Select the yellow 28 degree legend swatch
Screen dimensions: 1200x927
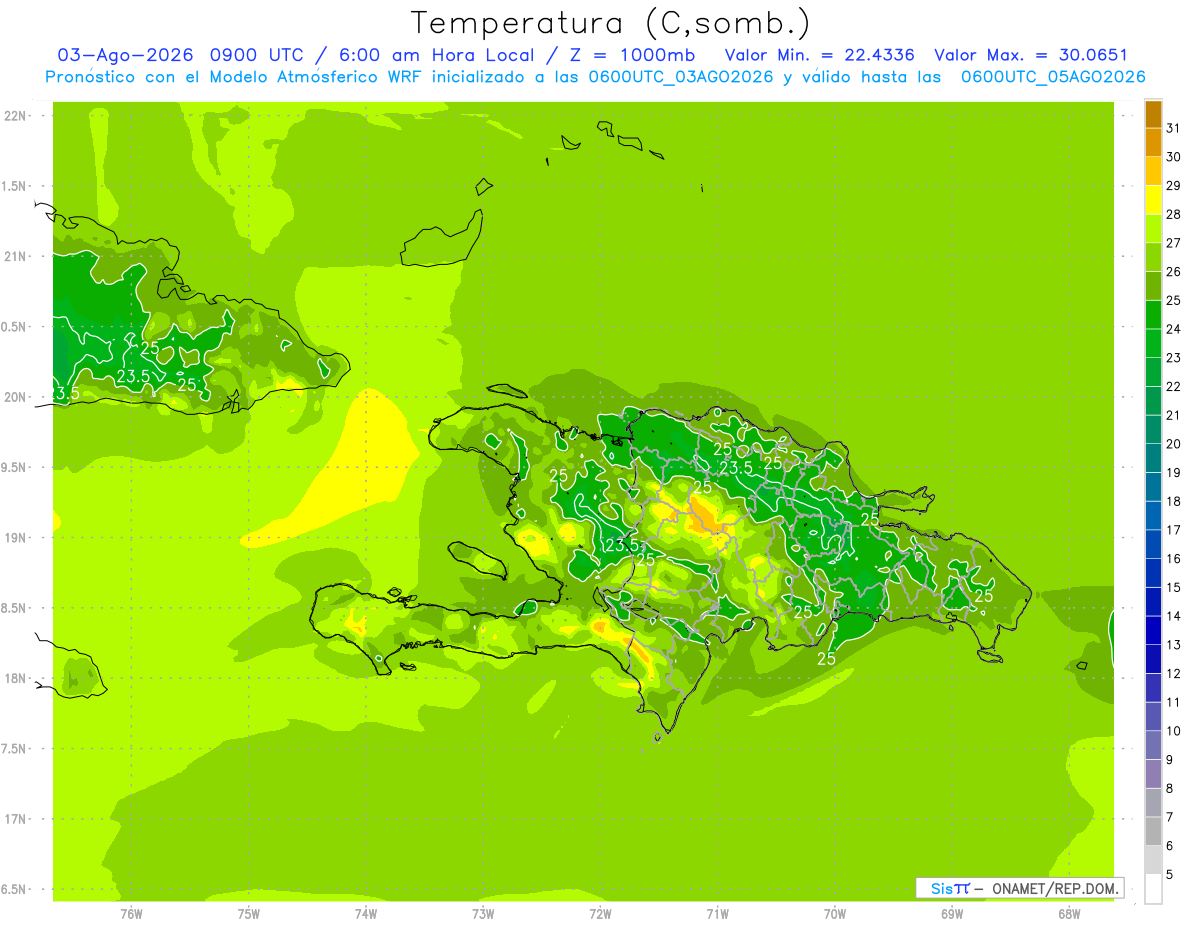1153,201
